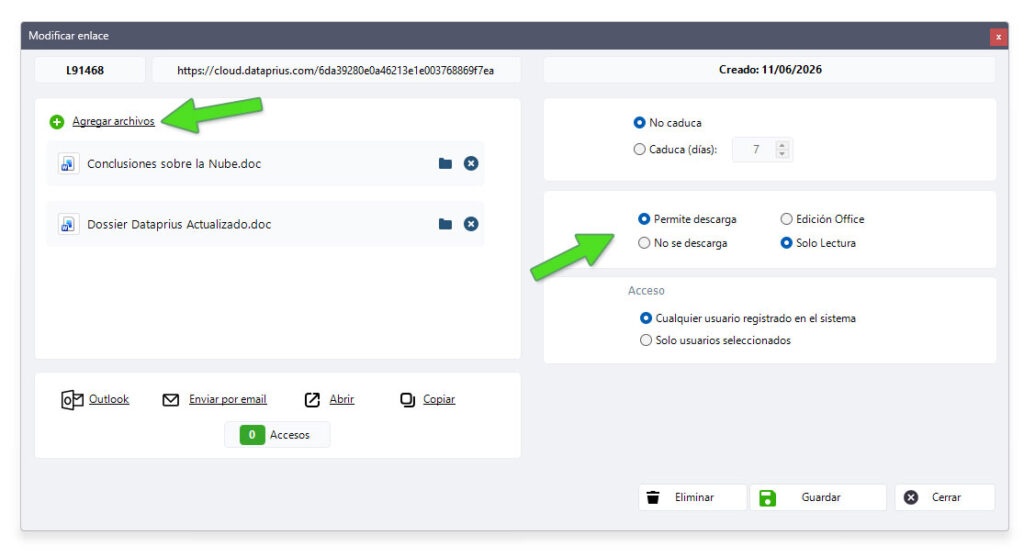1024x557 pixels.
Task: Open folder icon for Conclusiones sobre la Nube.doc
Action: click(x=445, y=163)
